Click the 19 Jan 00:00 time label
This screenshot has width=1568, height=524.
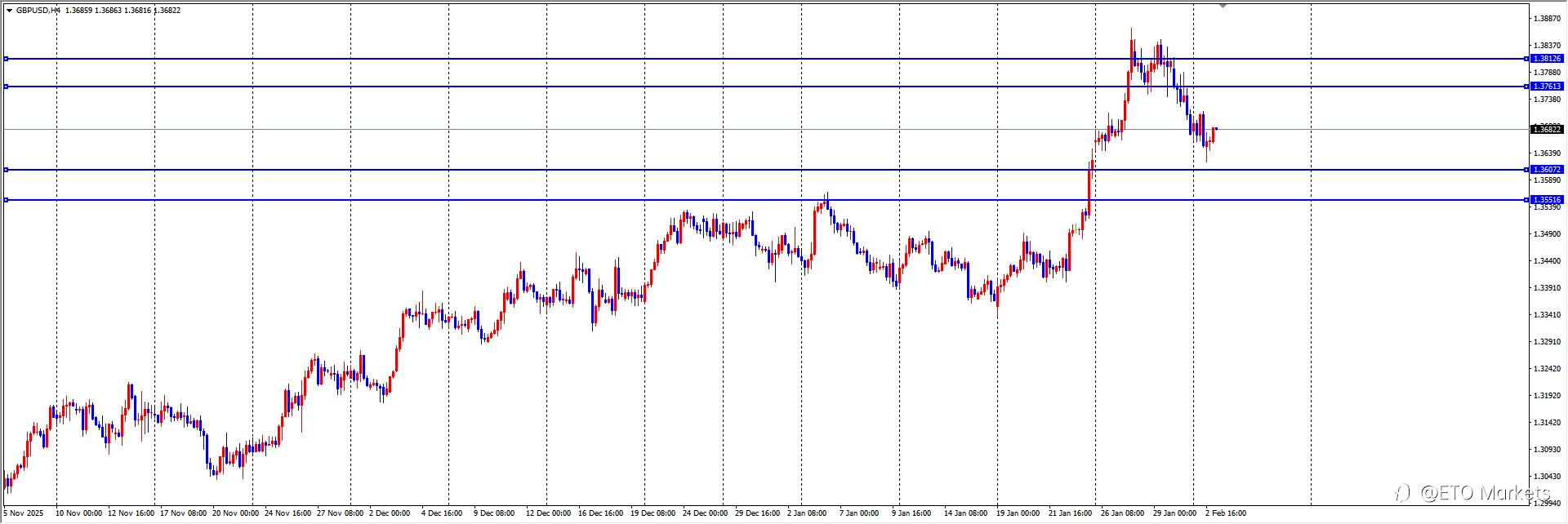coord(1018,513)
